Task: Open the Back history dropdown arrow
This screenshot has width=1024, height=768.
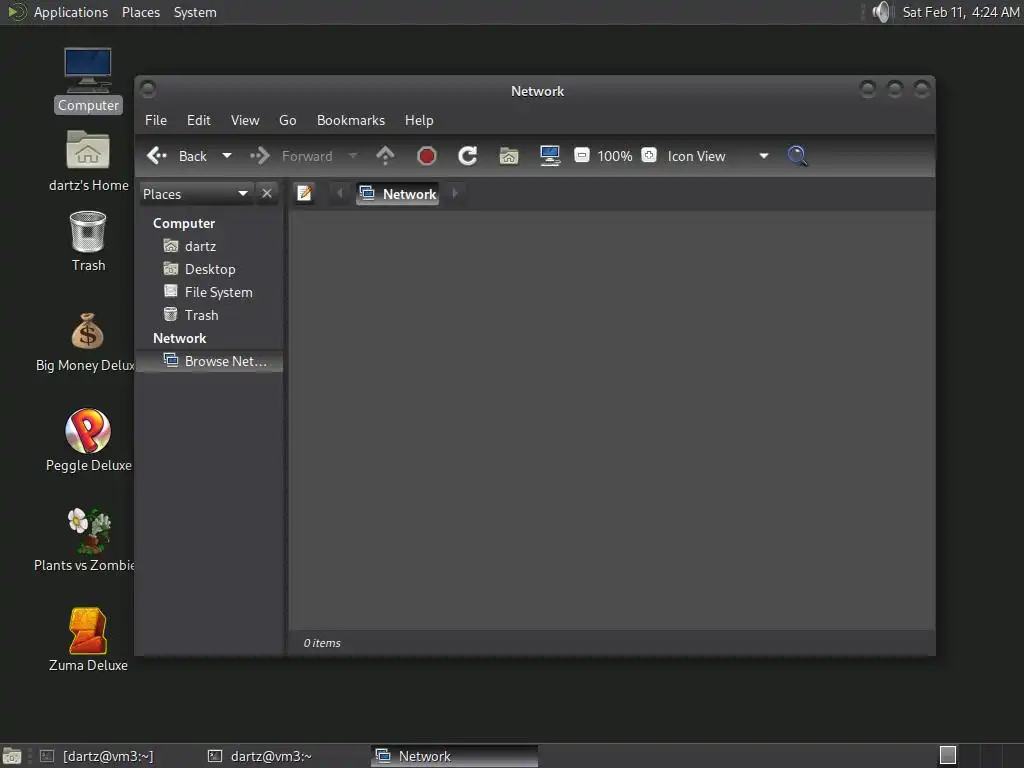Action: (227, 156)
